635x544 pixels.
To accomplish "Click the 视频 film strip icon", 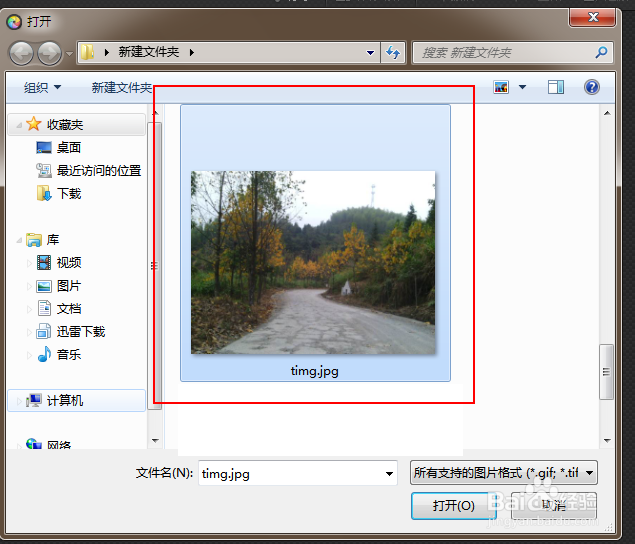I will 44,262.
